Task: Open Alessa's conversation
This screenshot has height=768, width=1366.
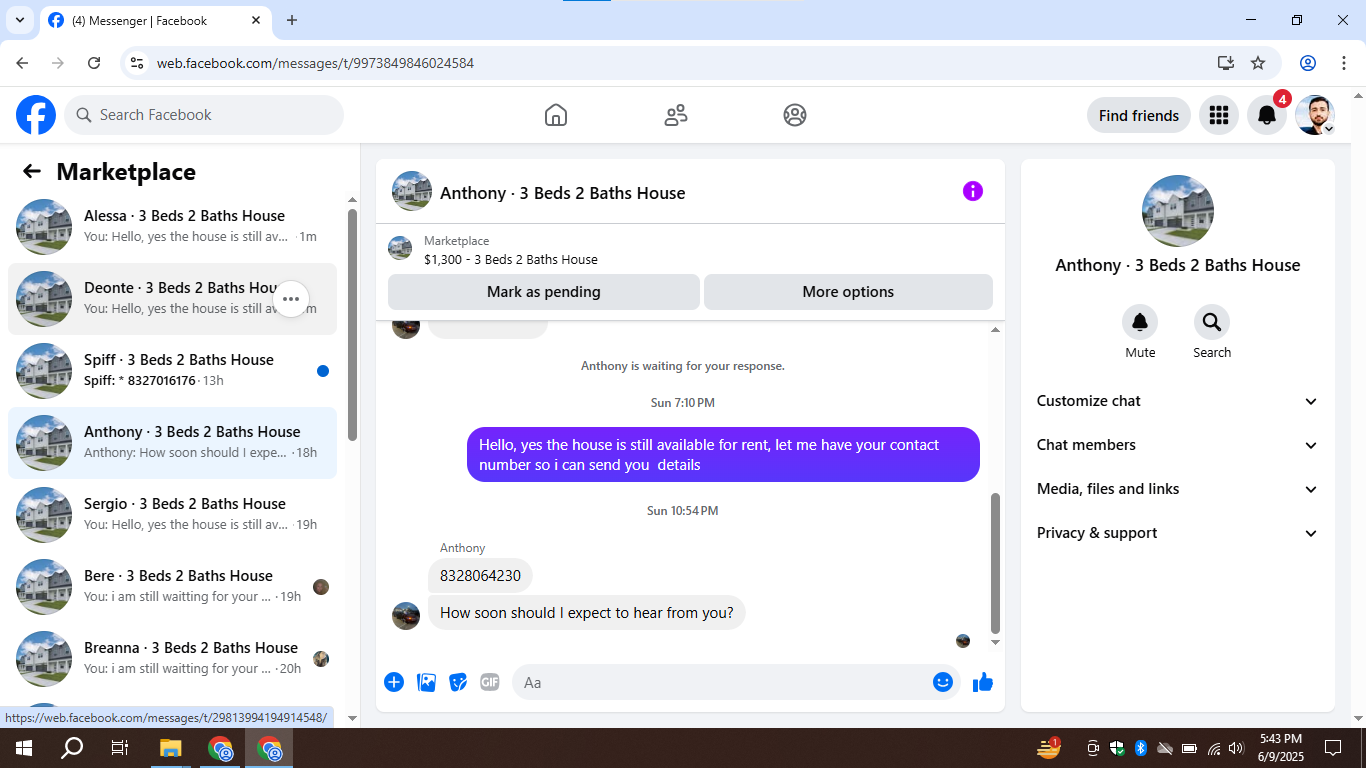Action: tap(172, 227)
